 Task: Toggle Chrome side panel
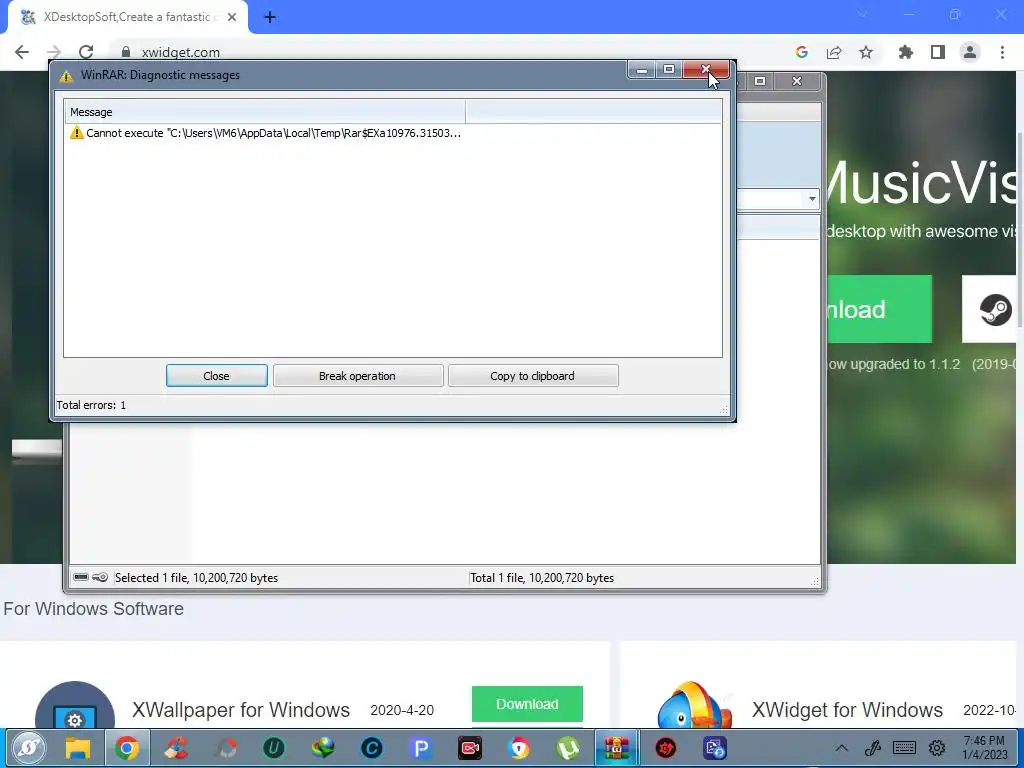(x=938, y=52)
